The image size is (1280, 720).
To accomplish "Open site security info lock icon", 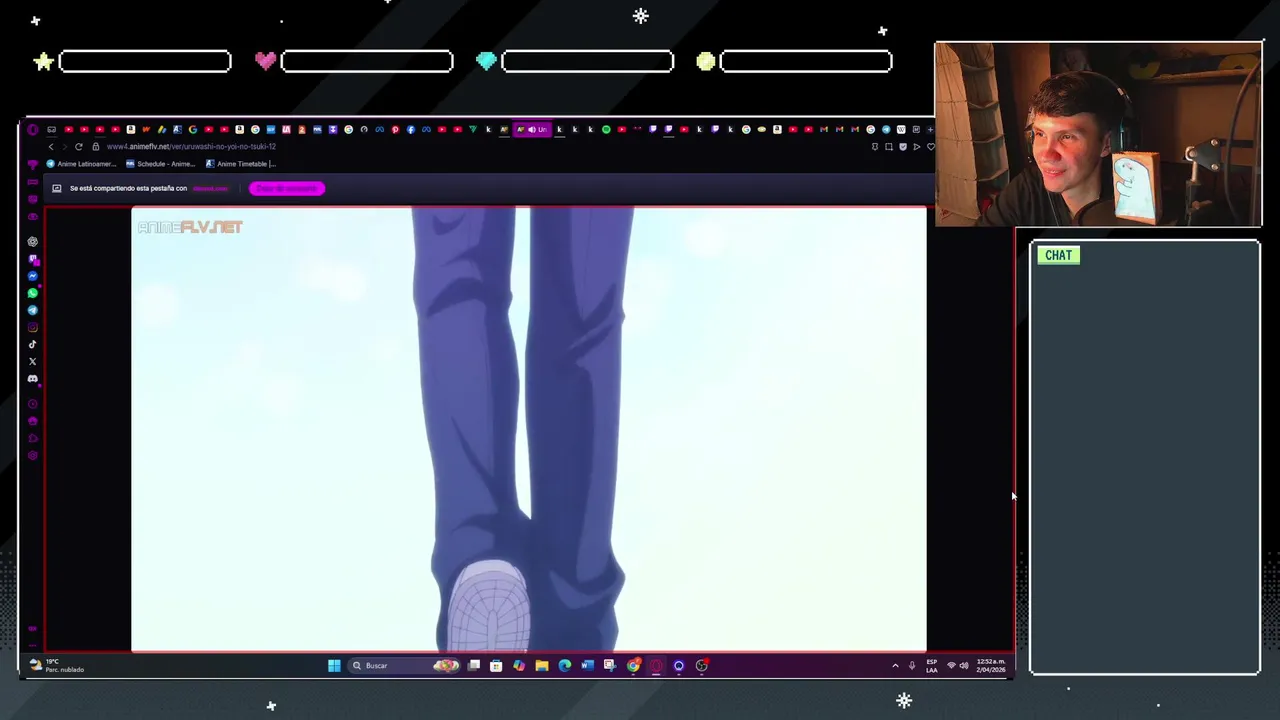I will [x=96, y=146].
